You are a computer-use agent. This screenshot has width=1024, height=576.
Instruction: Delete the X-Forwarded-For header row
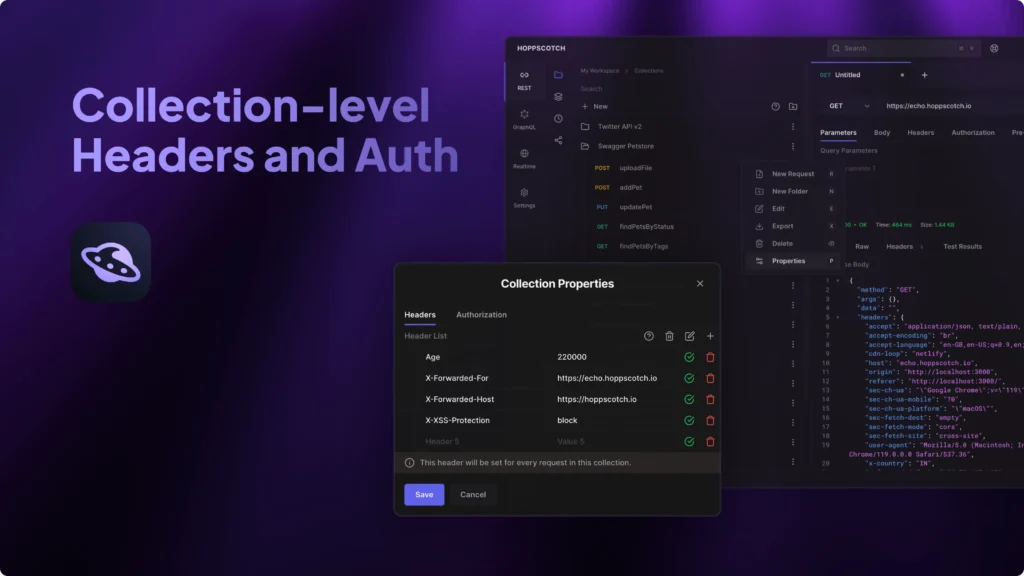click(x=711, y=378)
